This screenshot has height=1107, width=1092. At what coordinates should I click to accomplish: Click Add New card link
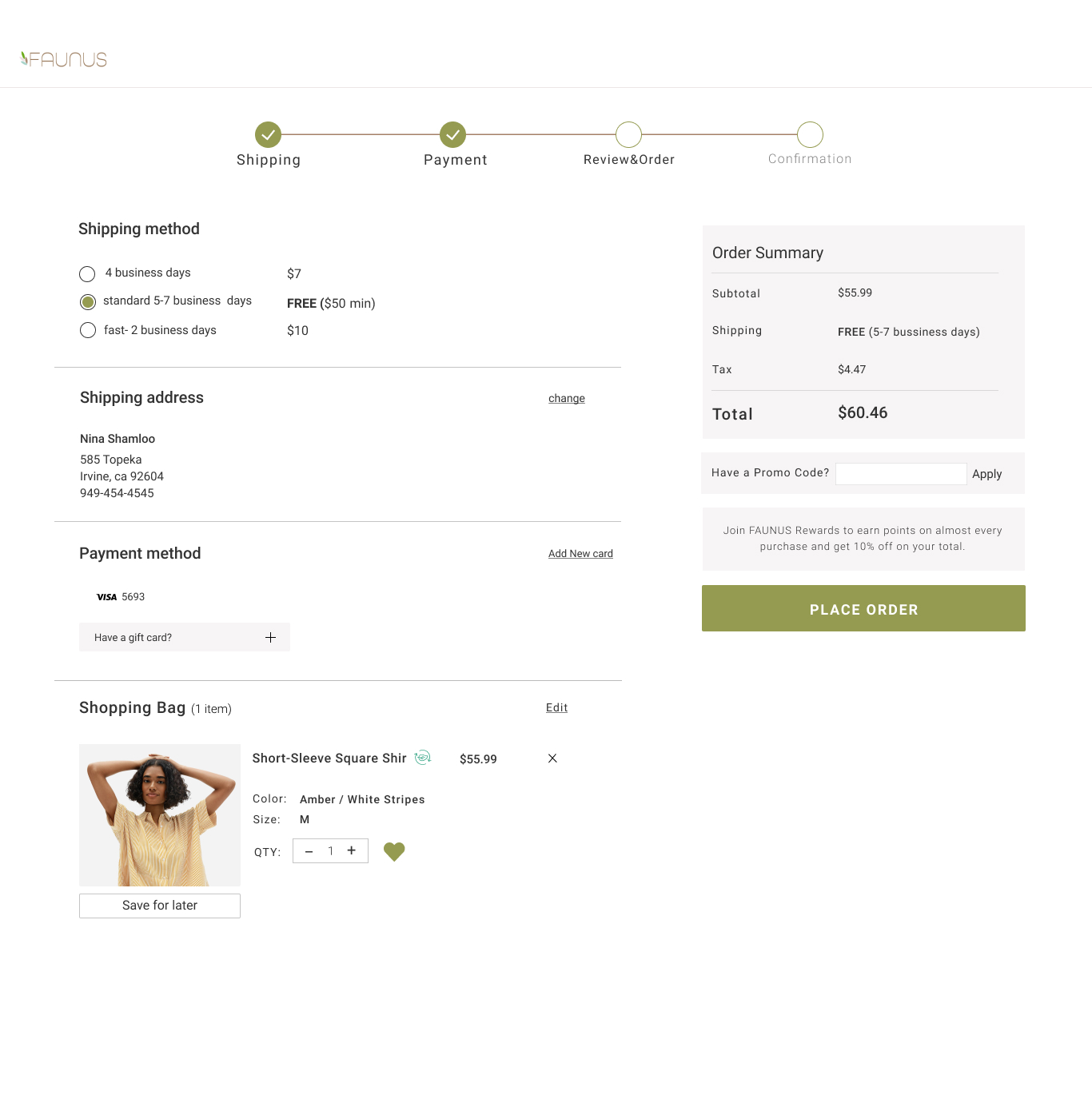[580, 554]
